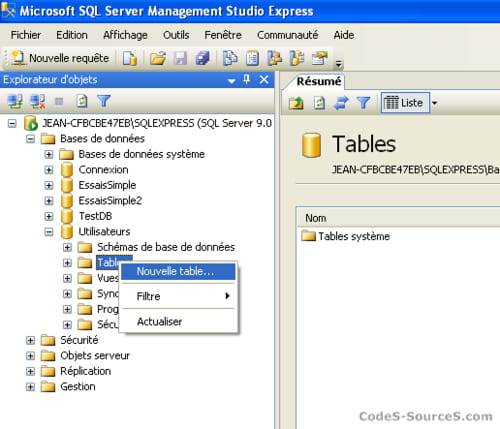
Task: Select Schémas de base de données item
Action: (166, 247)
